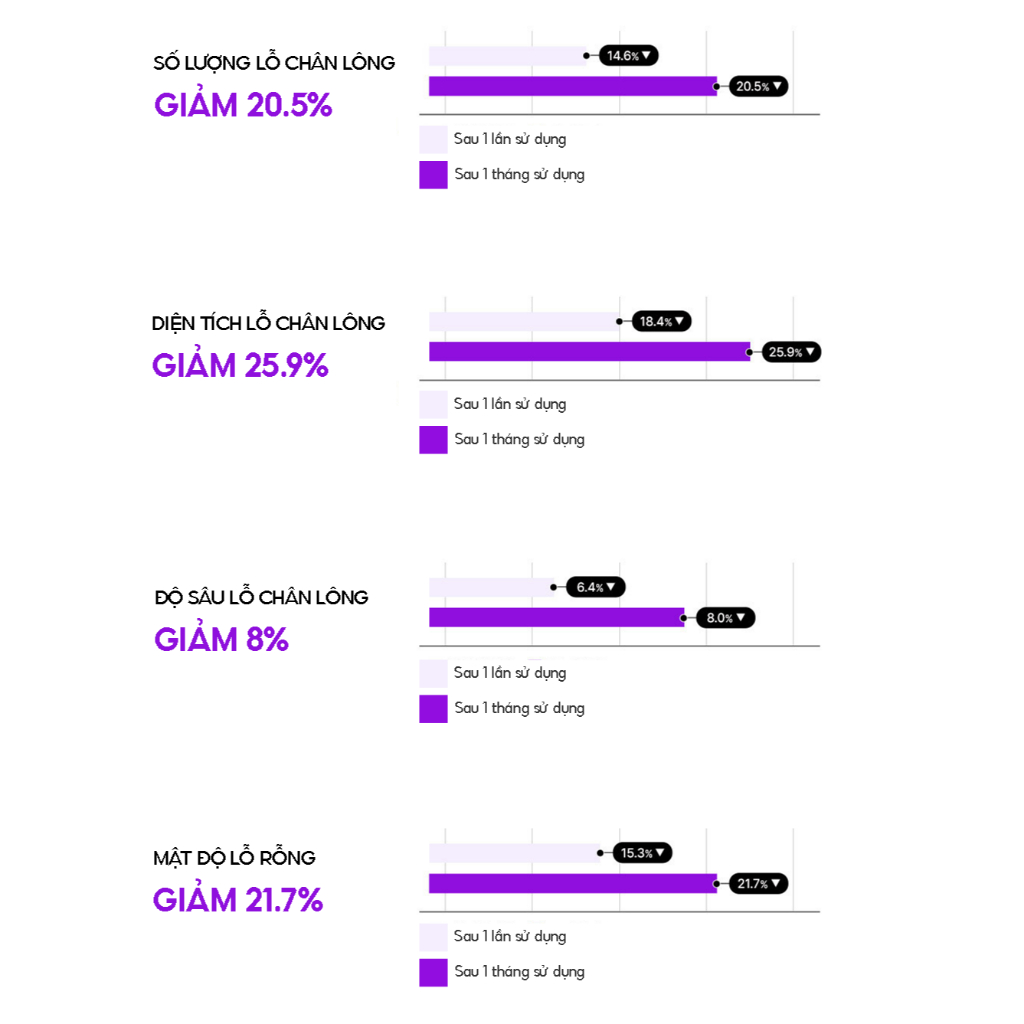Click the 20.5% value badge
This screenshot has height=1024, width=1024.
[758, 86]
